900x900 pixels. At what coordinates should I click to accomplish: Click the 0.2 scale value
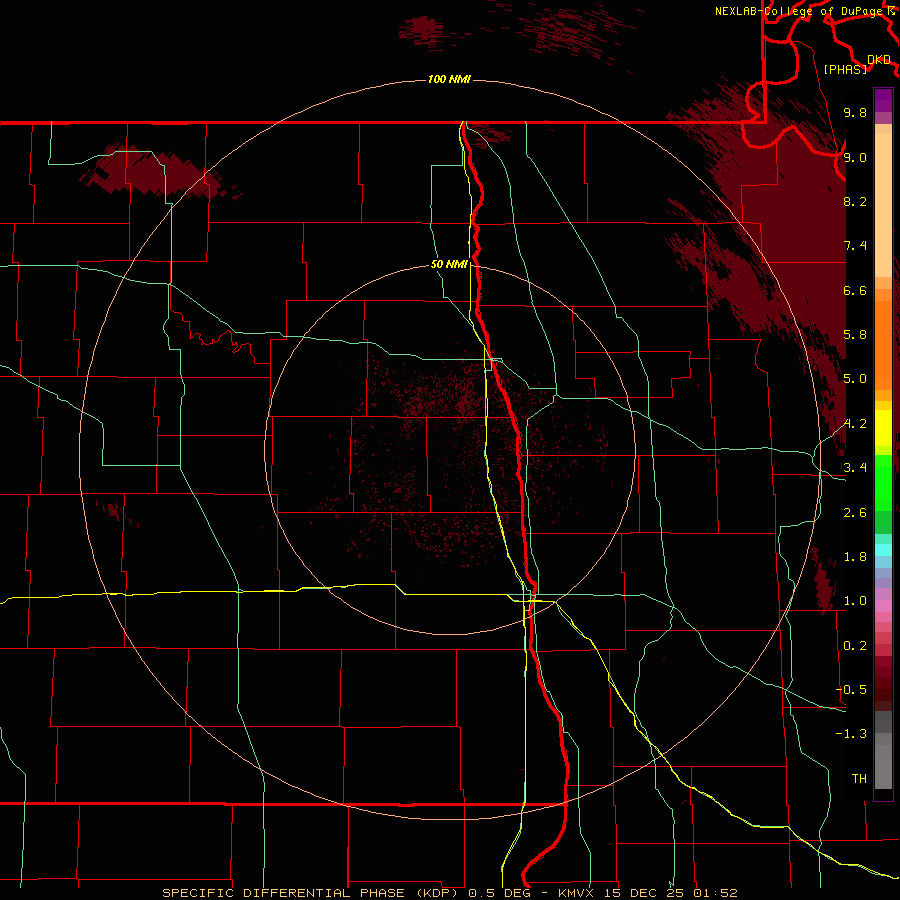[x=855, y=646]
